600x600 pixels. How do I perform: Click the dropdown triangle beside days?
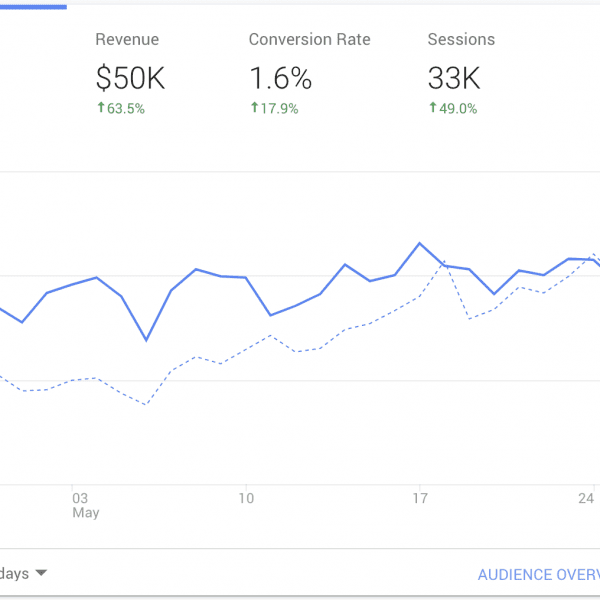(x=41, y=574)
